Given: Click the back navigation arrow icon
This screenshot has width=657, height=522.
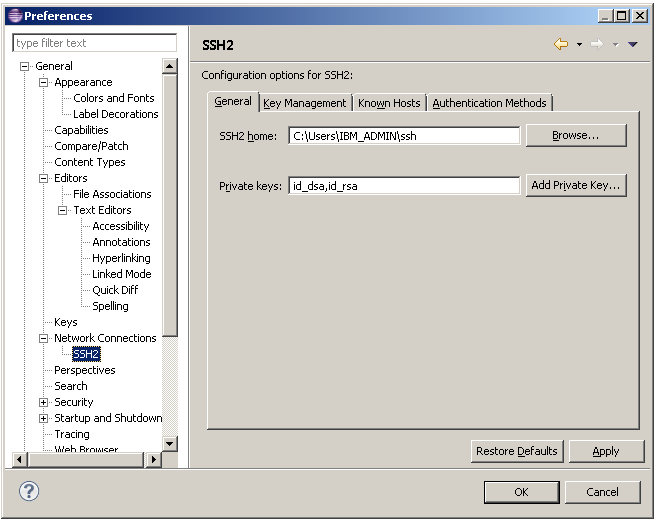Looking at the screenshot, I should pyautogui.click(x=561, y=45).
